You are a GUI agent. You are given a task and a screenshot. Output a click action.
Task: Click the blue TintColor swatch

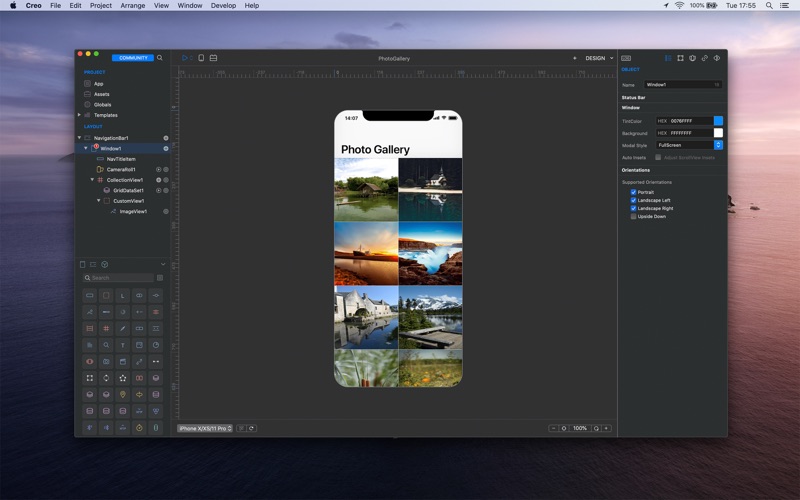(x=718, y=121)
